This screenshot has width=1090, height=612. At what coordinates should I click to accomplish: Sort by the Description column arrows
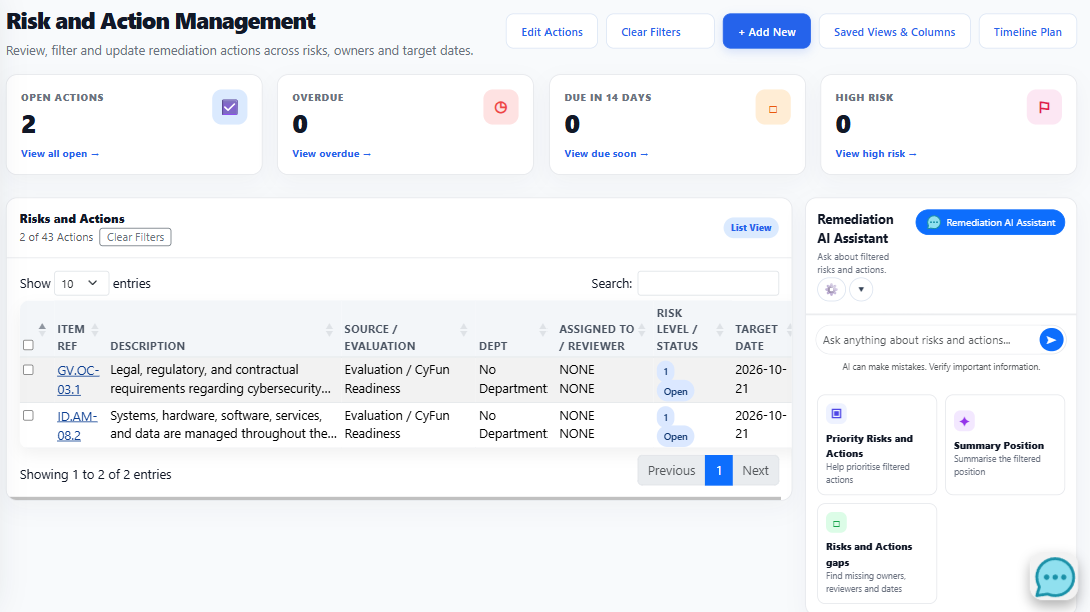tap(329, 330)
